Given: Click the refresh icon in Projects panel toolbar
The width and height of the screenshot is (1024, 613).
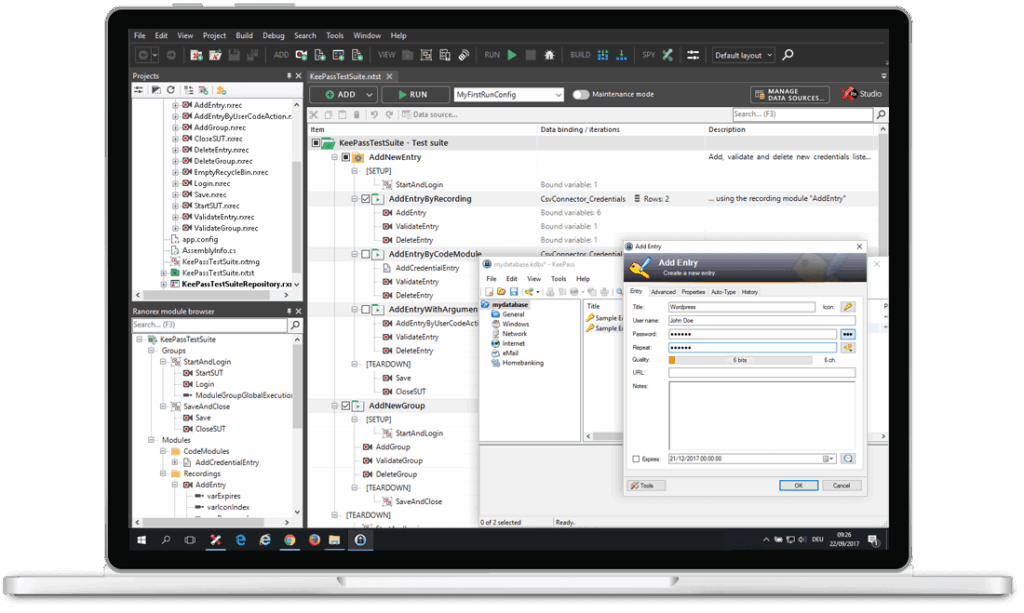Looking at the screenshot, I should pos(170,90).
